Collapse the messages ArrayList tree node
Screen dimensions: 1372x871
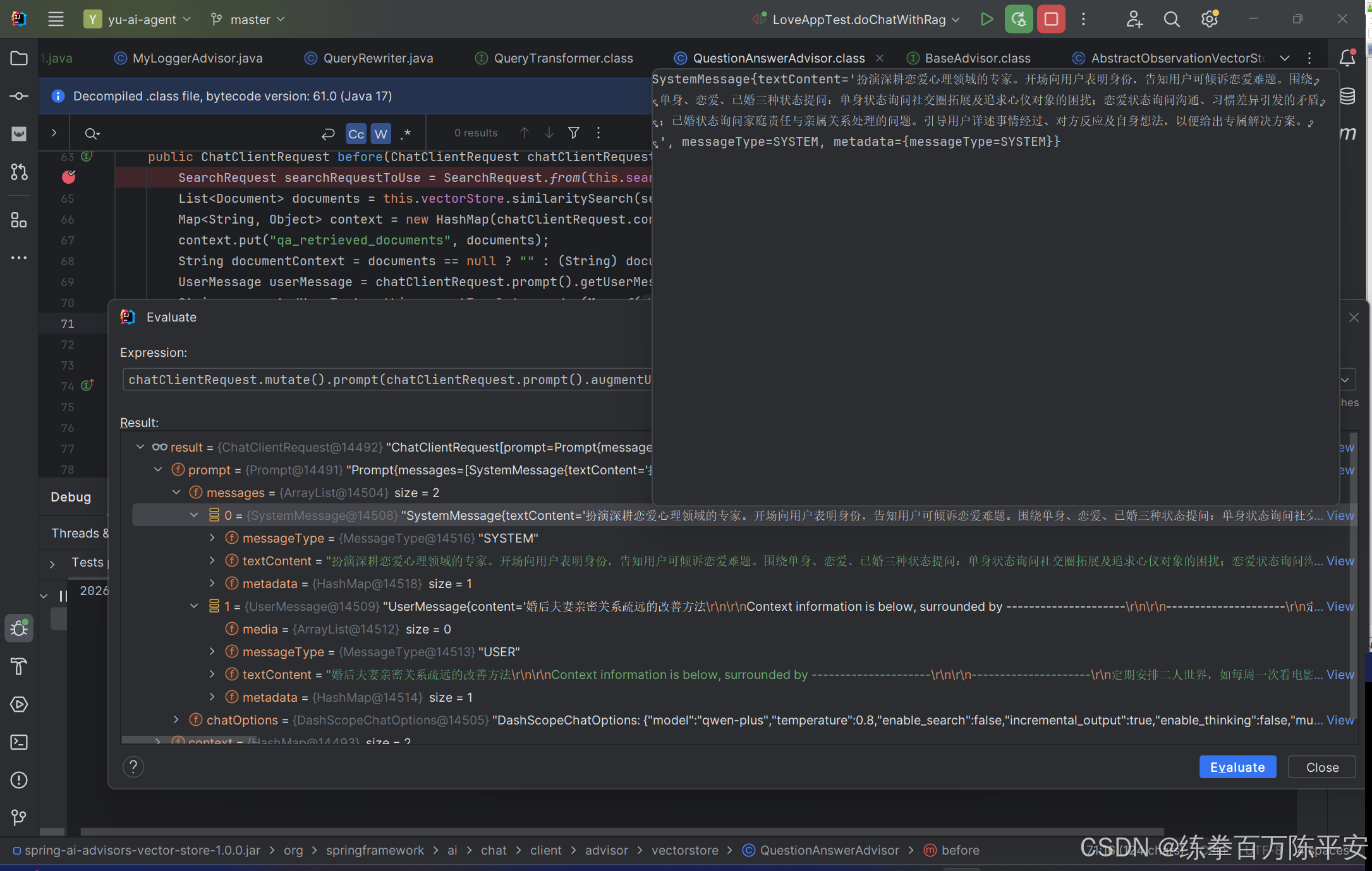[x=176, y=492]
